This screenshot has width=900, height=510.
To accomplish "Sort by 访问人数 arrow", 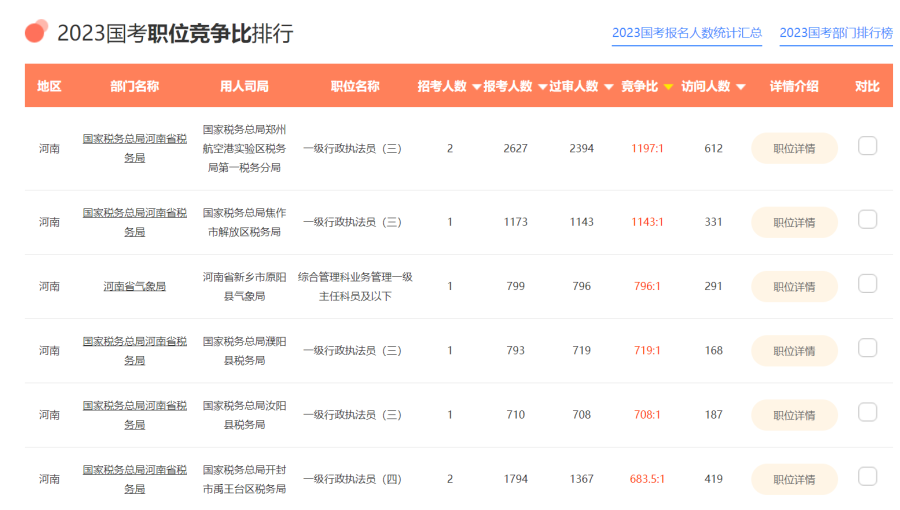I will pos(740,87).
